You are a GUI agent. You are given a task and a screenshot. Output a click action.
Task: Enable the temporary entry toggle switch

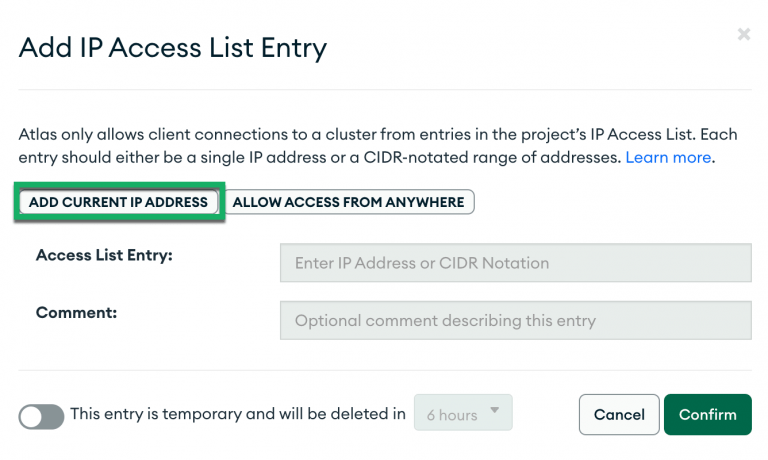41,415
